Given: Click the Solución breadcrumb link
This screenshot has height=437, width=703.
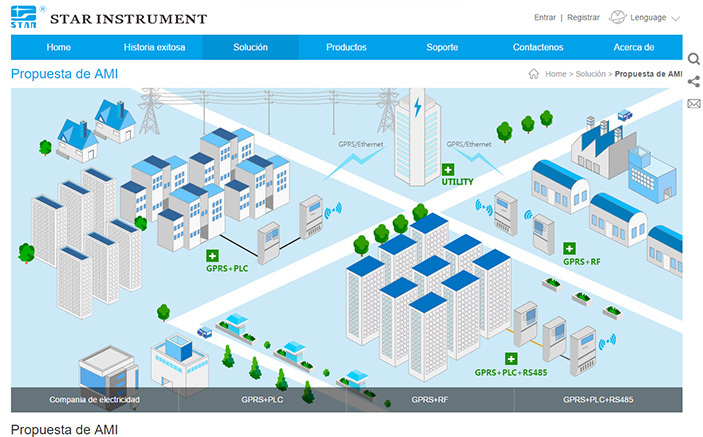Looking at the screenshot, I should (x=590, y=74).
